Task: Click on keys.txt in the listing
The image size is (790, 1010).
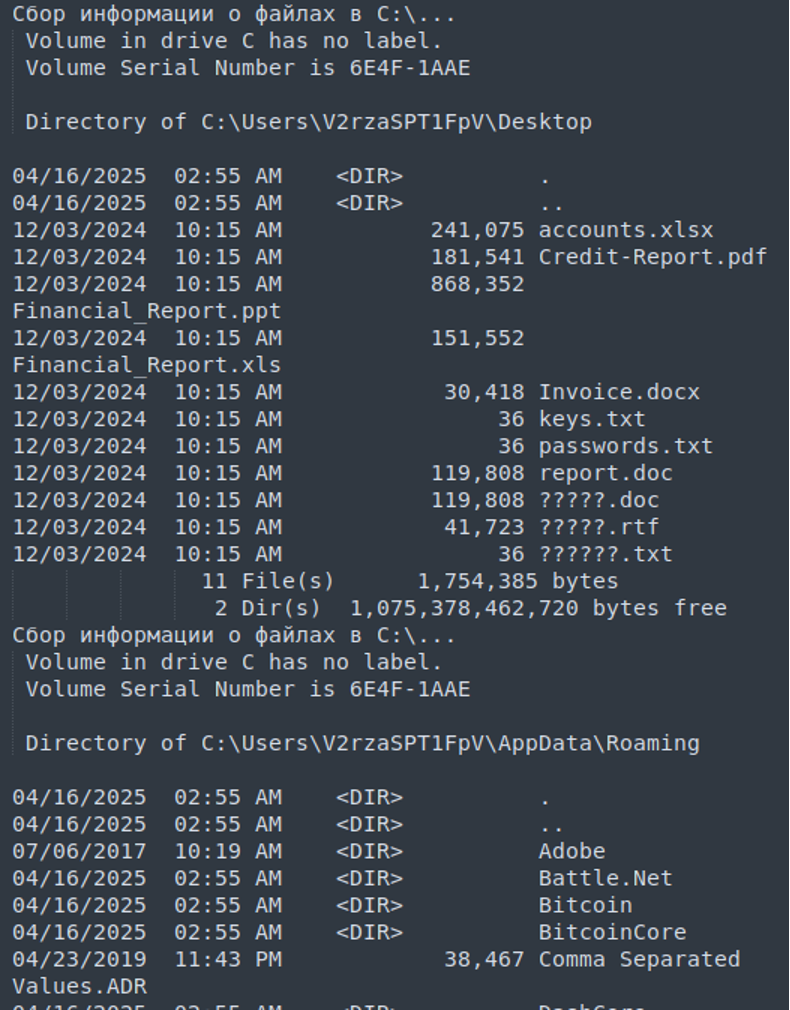Action: coord(592,419)
